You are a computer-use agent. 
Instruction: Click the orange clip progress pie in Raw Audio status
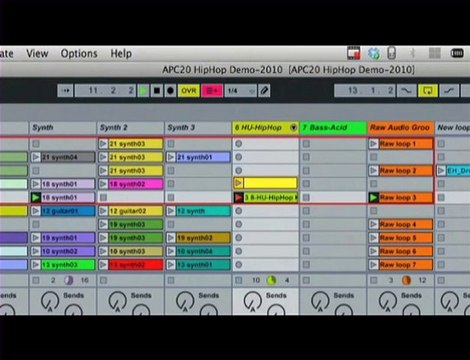point(406,280)
